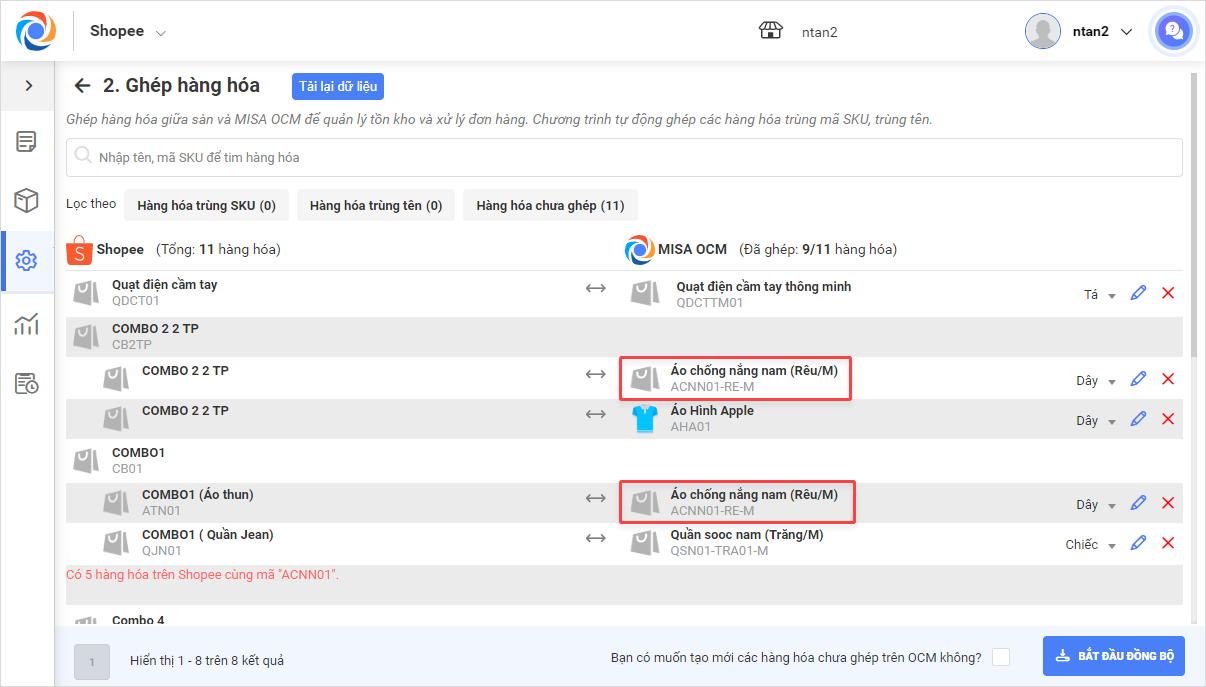The image size is (1206, 687).
Task: Open the reports chart icon in sidebar
Action: click(x=27, y=323)
